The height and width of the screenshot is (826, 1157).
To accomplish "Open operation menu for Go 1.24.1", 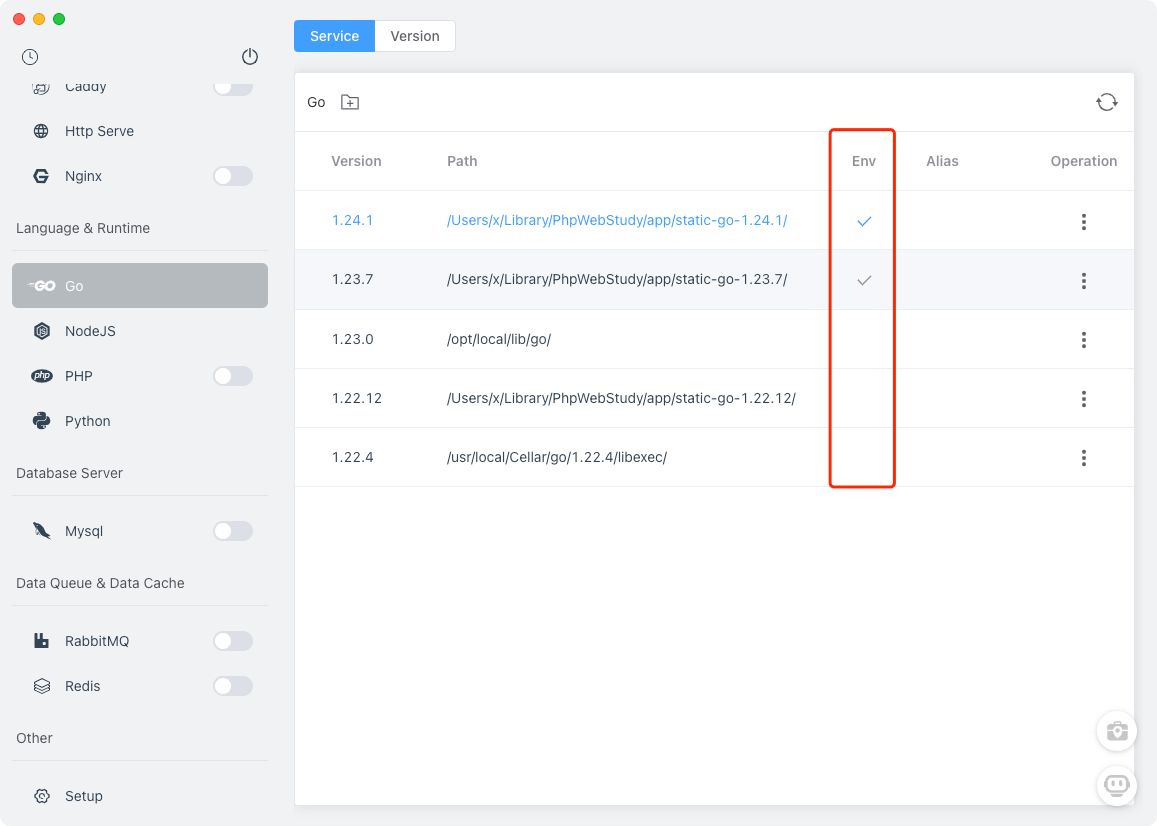I will [1083, 221].
